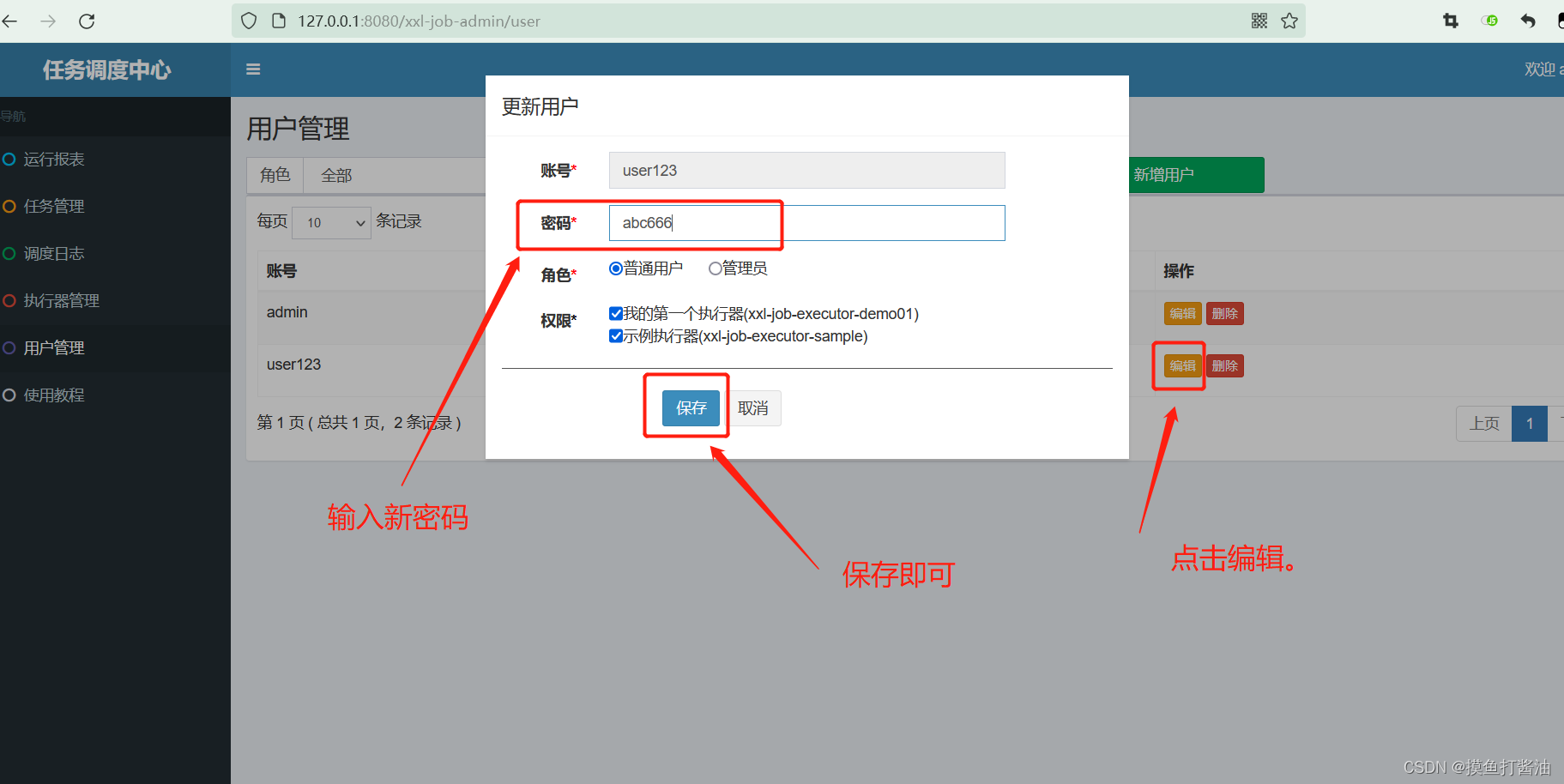Click the undo arrow icon in toolbar

pos(1528,21)
